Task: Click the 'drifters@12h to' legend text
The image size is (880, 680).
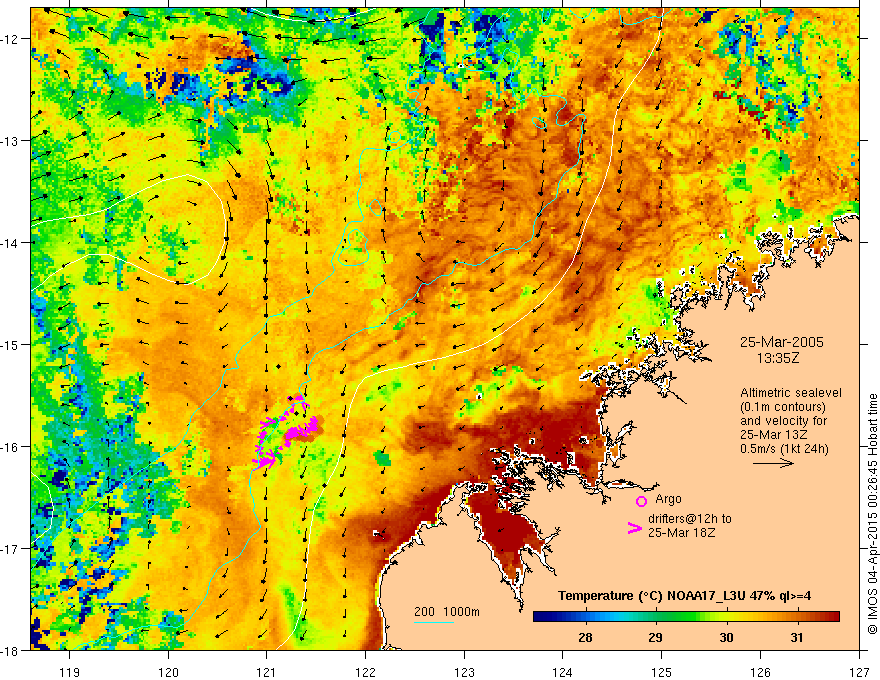Action: point(690,519)
